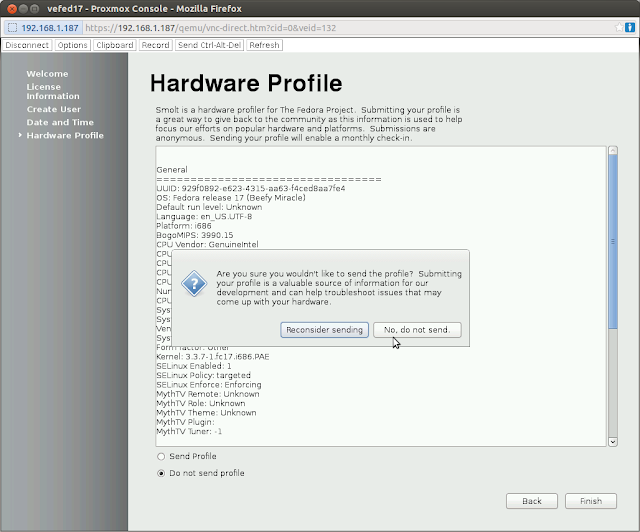Image resolution: width=640 pixels, height=532 pixels.
Task: Click Reconsider sending in the dialog
Action: click(x=324, y=329)
